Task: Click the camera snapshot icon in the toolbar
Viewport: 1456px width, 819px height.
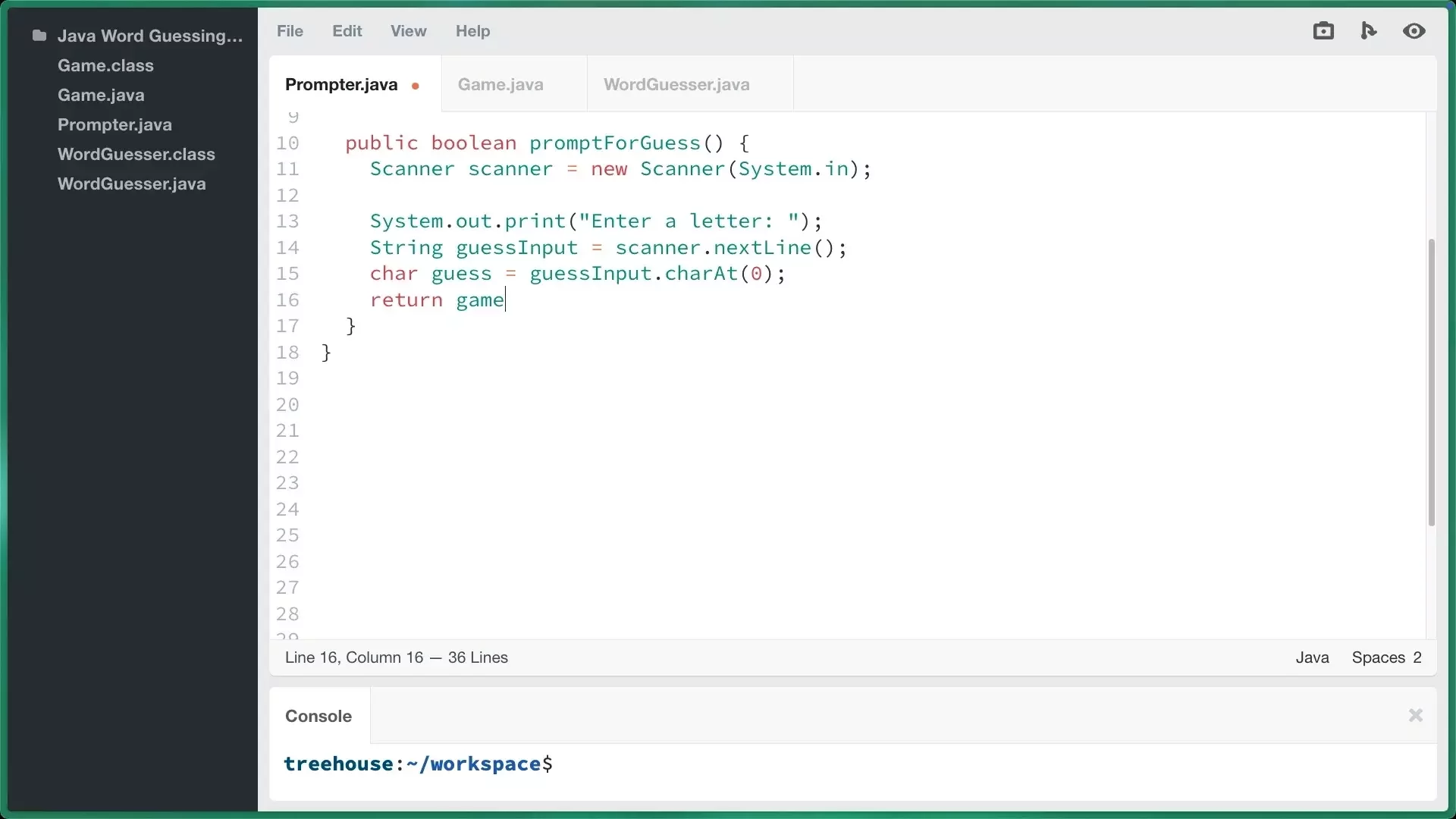Action: pyautogui.click(x=1324, y=31)
